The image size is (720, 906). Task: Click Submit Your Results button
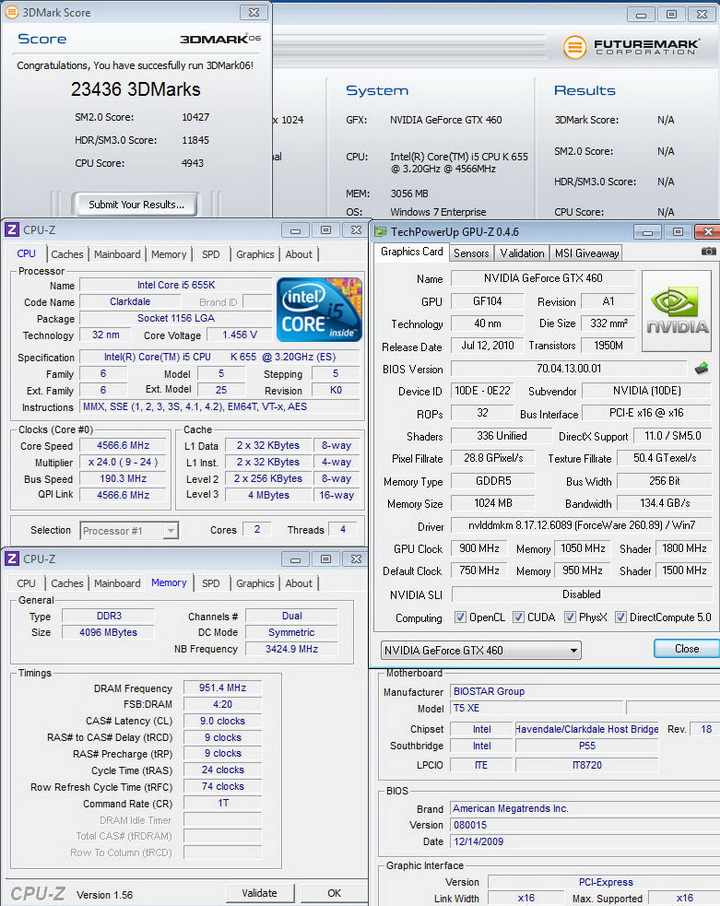[136, 205]
